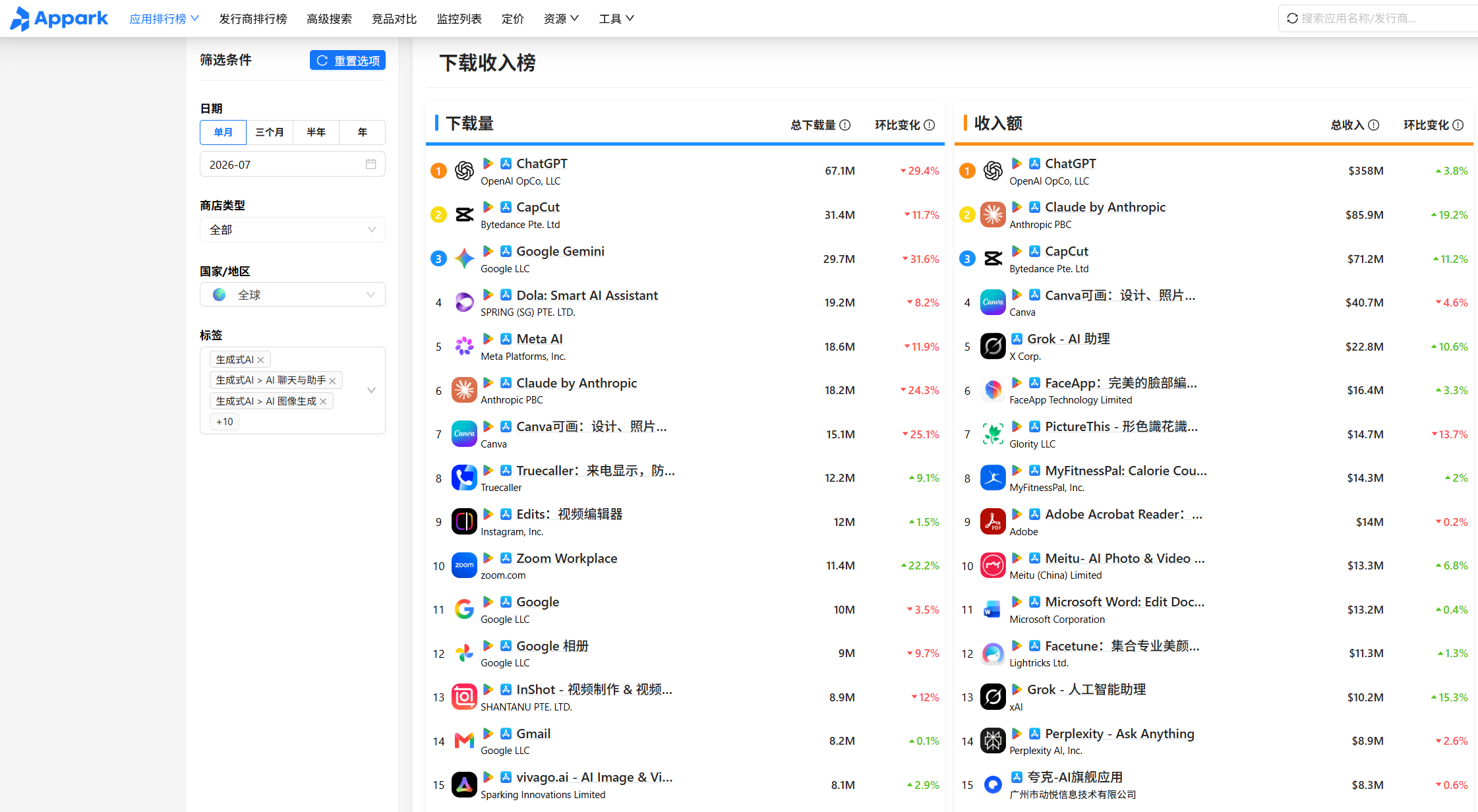
Task: Click the info icon beside 总收入
Action: point(1374,125)
